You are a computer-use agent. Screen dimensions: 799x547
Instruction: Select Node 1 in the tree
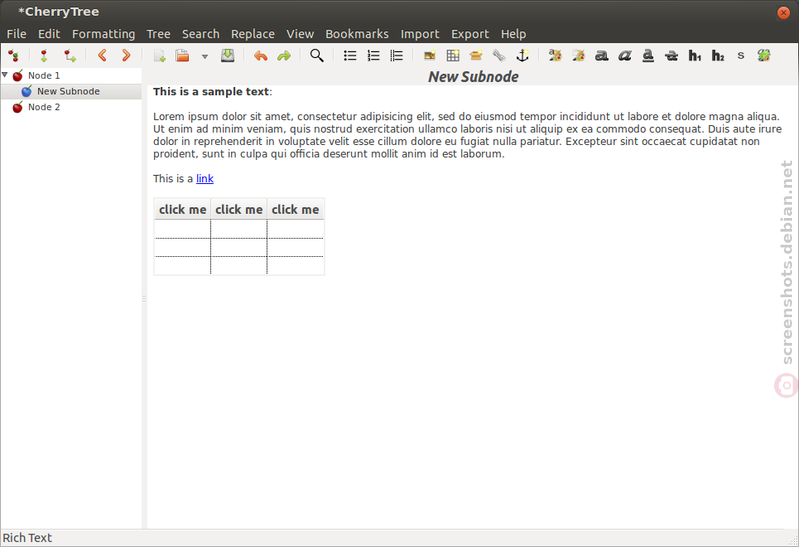pos(44,75)
